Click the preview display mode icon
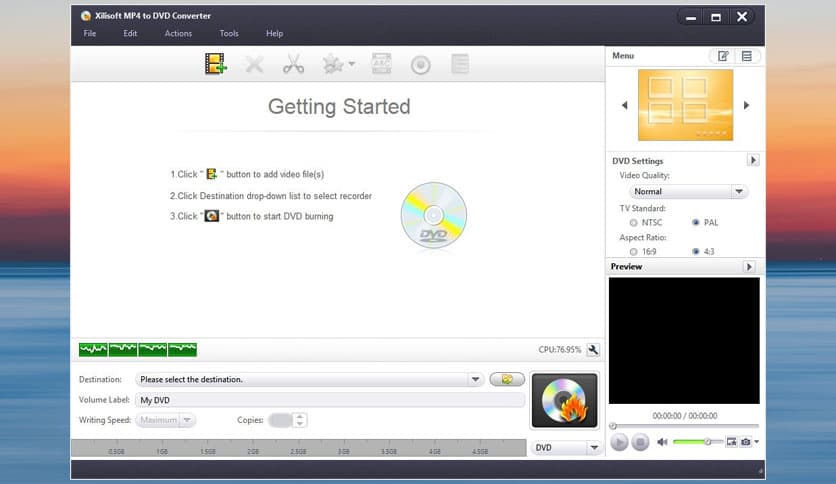 [732, 442]
